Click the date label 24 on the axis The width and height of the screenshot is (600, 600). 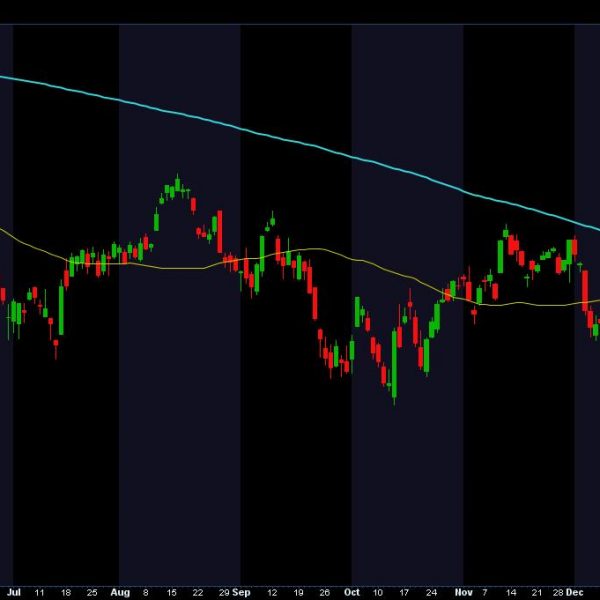(431, 593)
